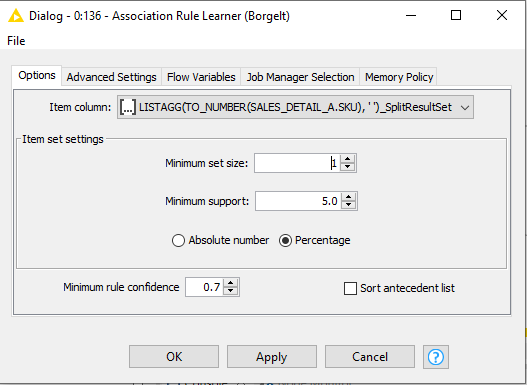
Task: Decrease Minimum support with down arrow
Action: (x=349, y=205)
